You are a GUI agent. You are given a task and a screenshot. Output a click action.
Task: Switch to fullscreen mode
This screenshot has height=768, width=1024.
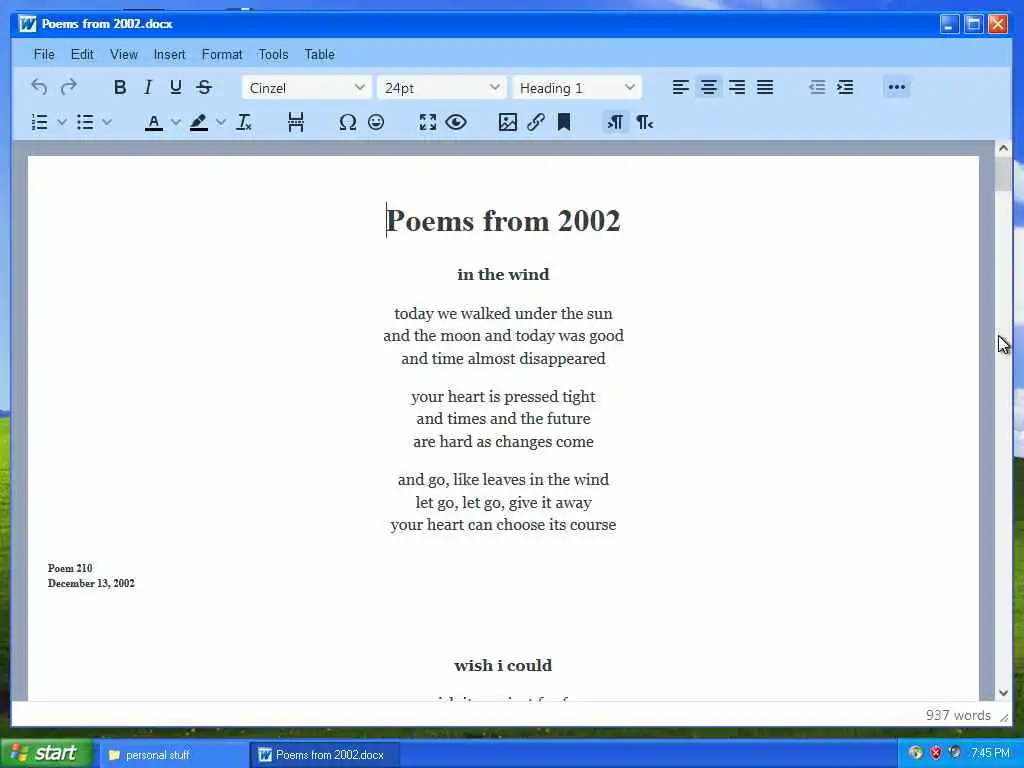tap(428, 122)
